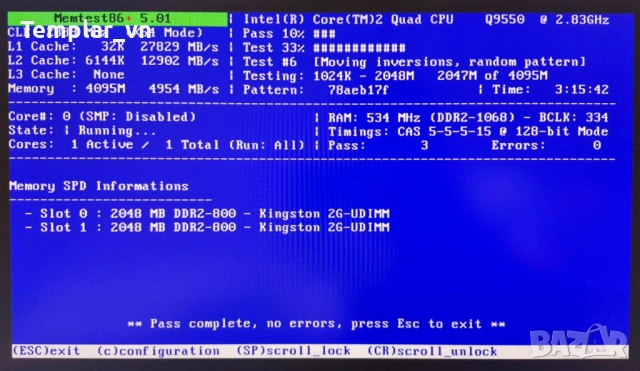The height and width of the screenshot is (371, 640).
Task: Click the Pattern value 78aeb17f
Action: click(358, 90)
